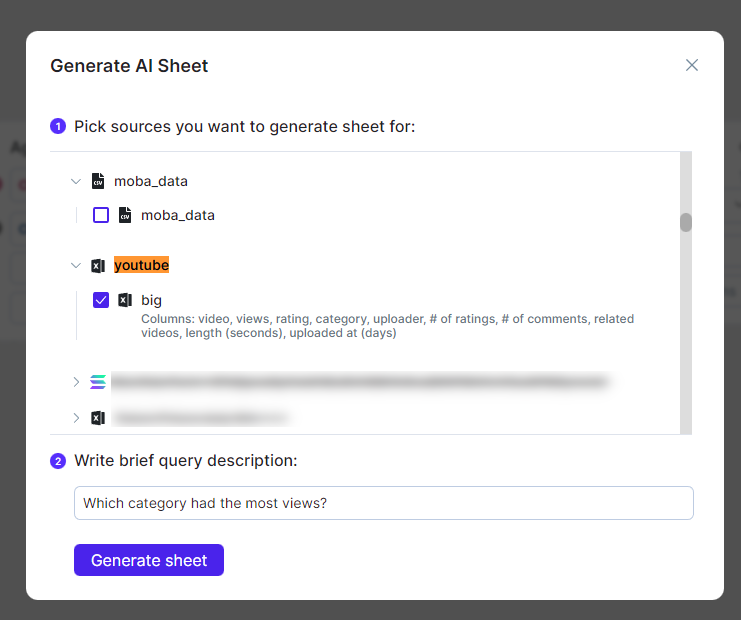Collapse the moba_data source group
The image size is (741, 620).
click(75, 181)
